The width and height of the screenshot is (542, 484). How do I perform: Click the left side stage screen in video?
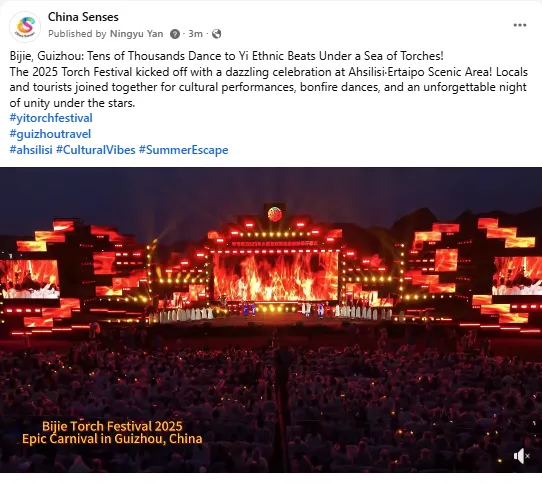click(29, 279)
